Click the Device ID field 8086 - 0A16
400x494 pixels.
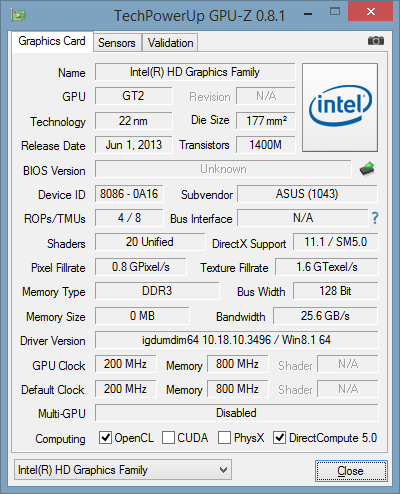[129, 194]
